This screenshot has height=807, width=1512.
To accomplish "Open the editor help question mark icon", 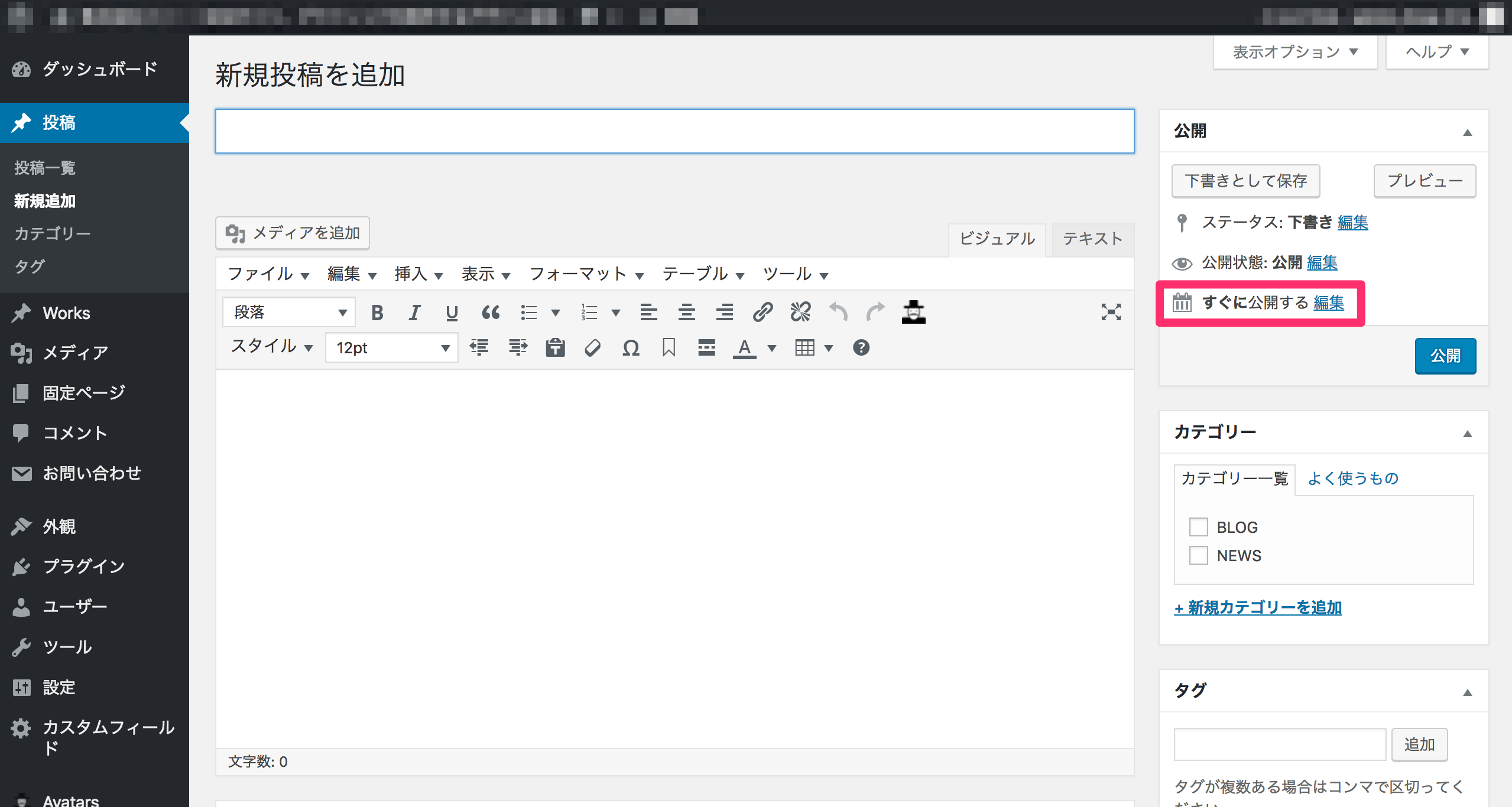I will point(861,348).
